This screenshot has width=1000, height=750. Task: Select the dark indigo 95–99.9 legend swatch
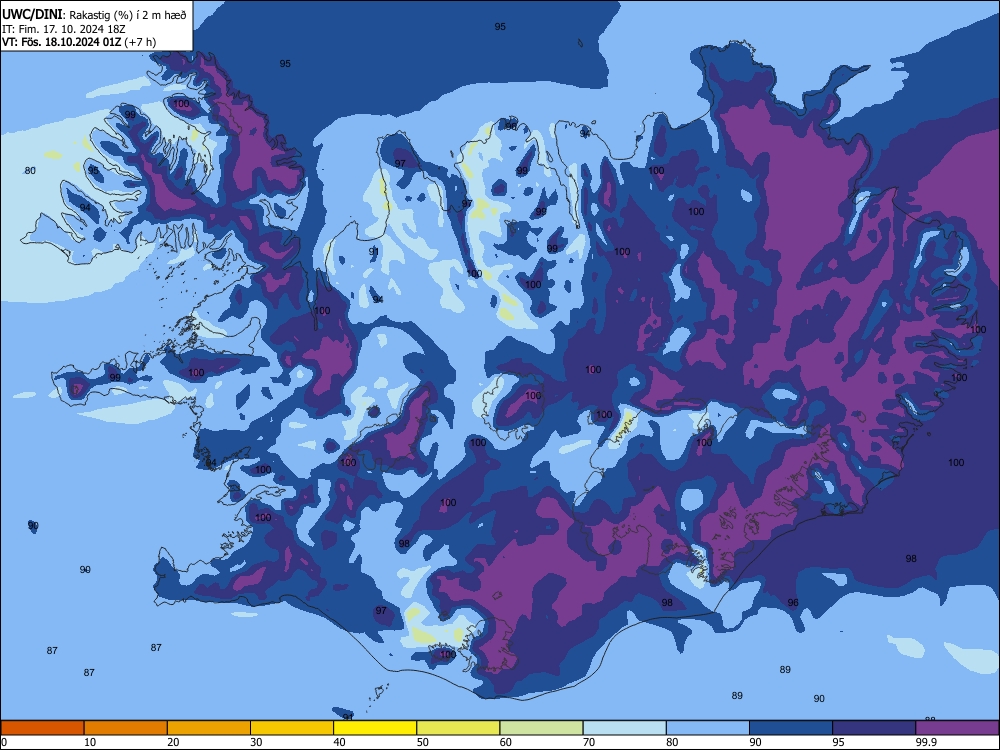pyautogui.click(x=874, y=728)
